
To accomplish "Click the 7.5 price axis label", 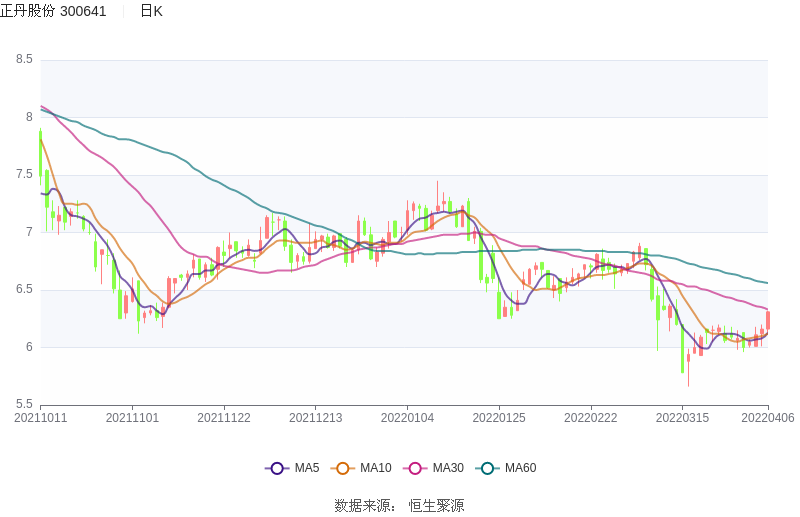I will [24, 175].
